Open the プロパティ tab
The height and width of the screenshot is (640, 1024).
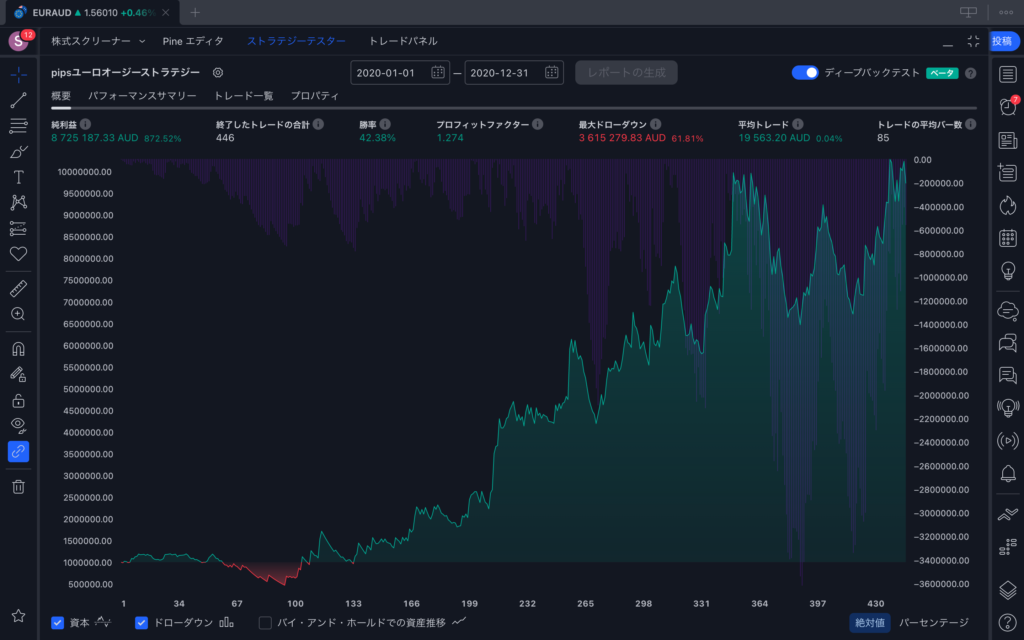click(315, 96)
